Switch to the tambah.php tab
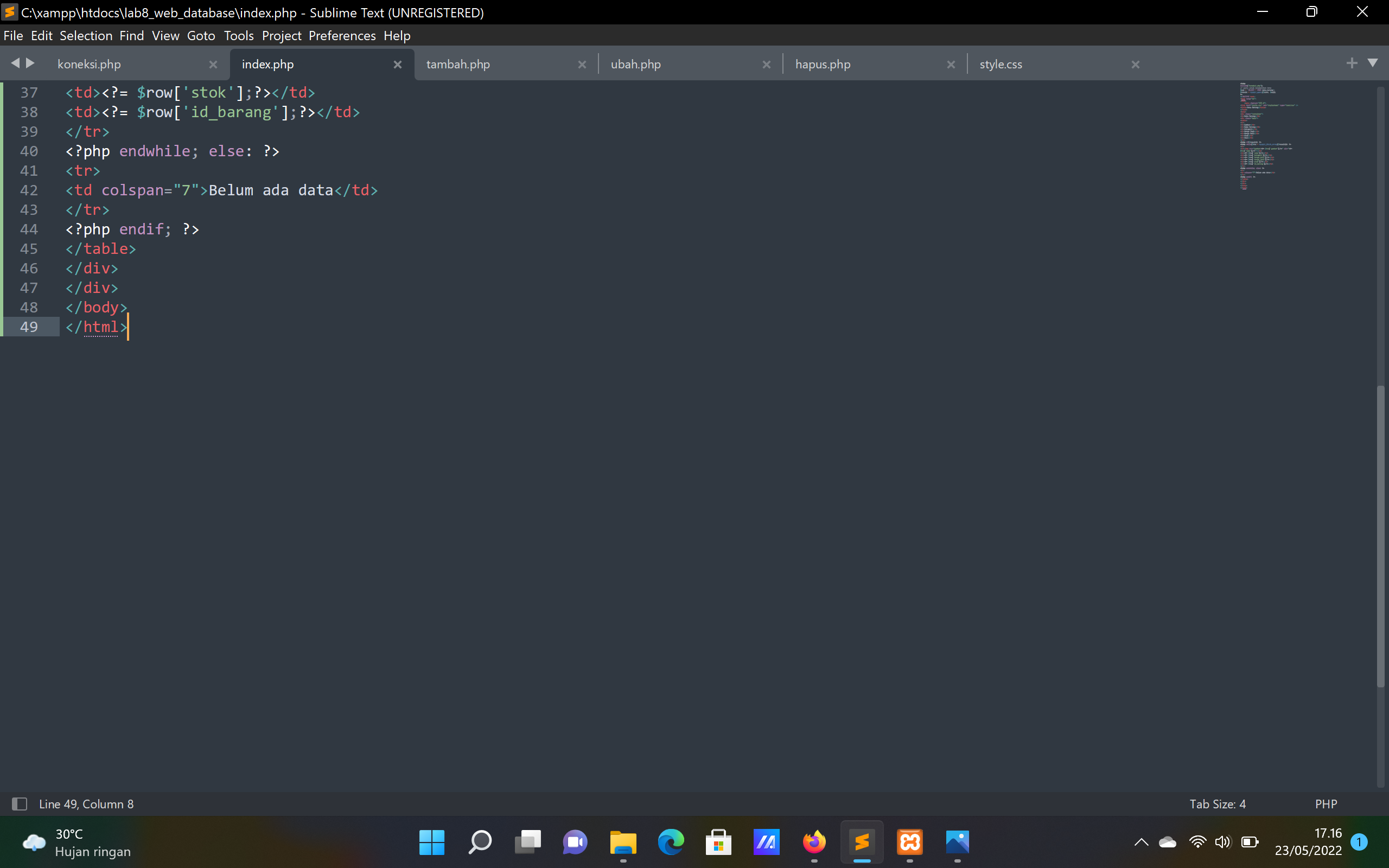Viewport: 1389px width, 868px height. (x=457, y=63)
